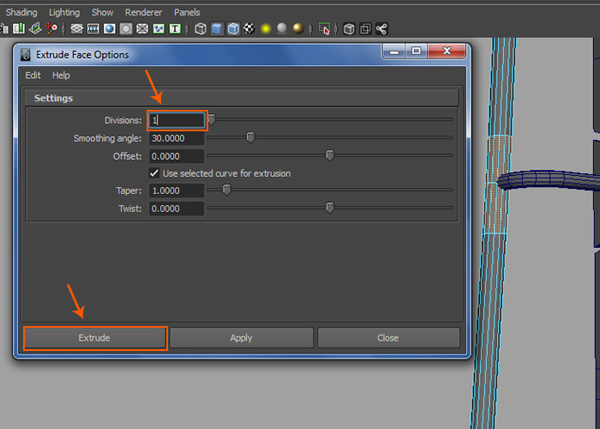Open the Renderer menu
Viewport: 600px width, 429px height.
pos(143,12)
